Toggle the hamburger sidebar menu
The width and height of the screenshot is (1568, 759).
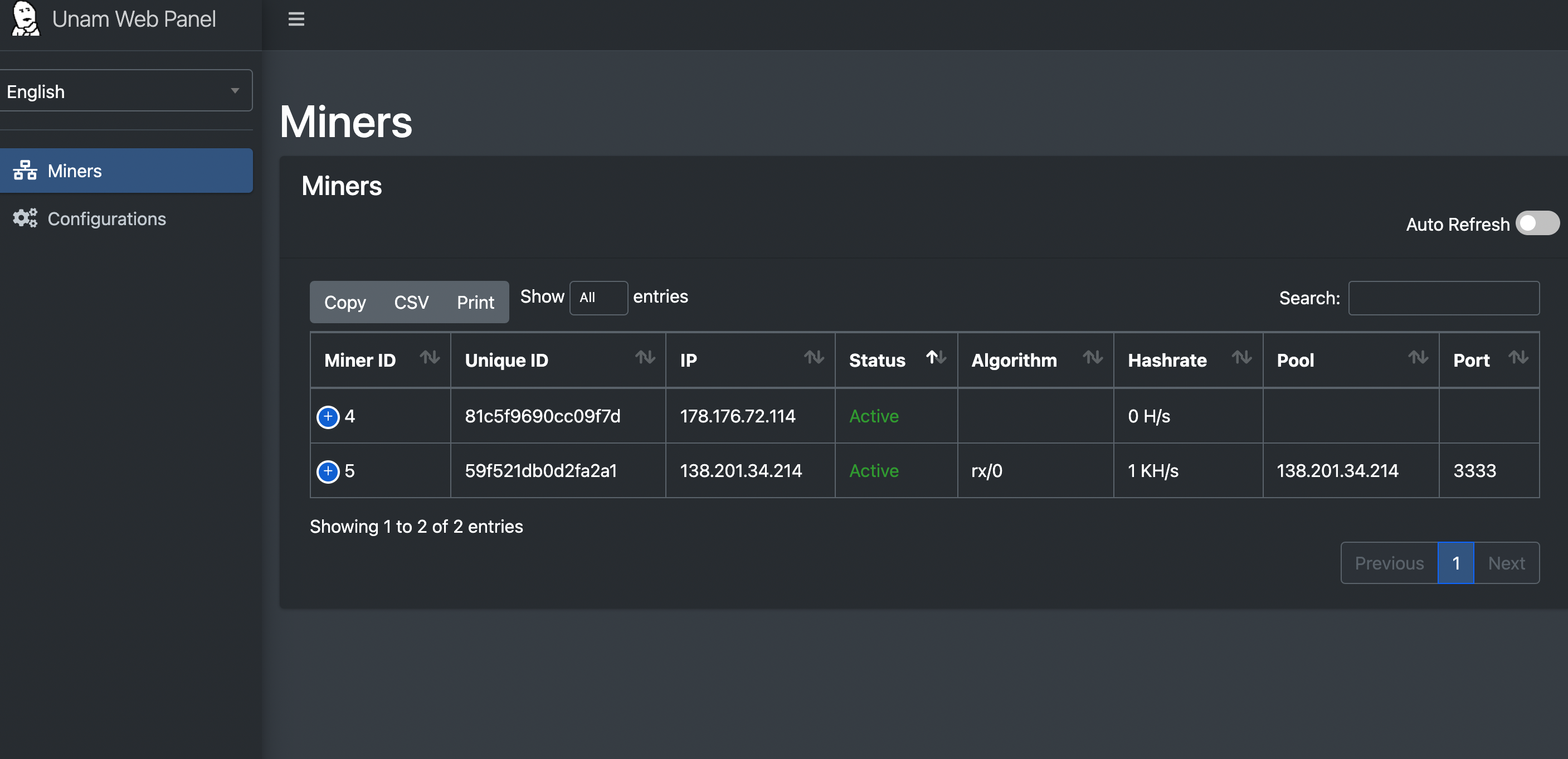(296, 20)
